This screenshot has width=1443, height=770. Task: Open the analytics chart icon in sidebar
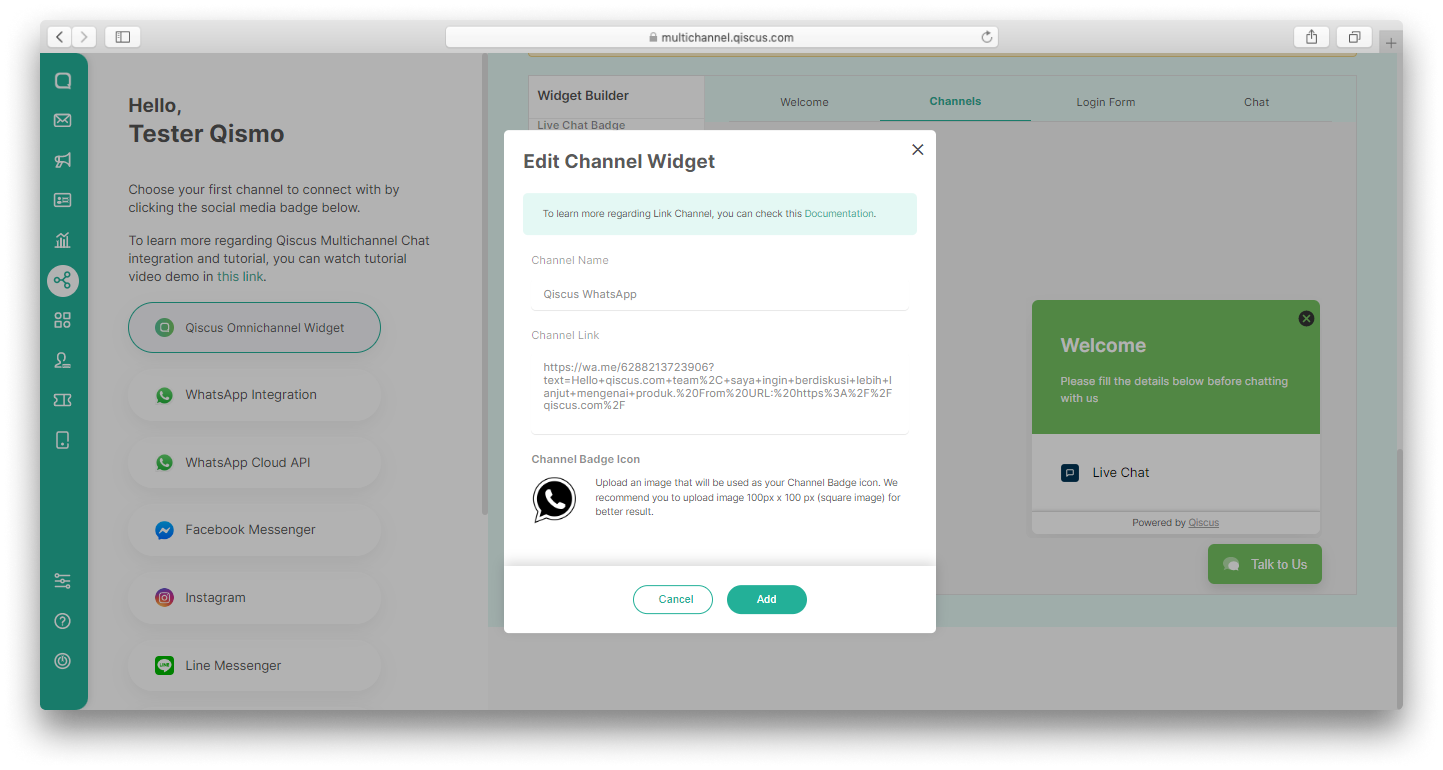pos(62,240)
